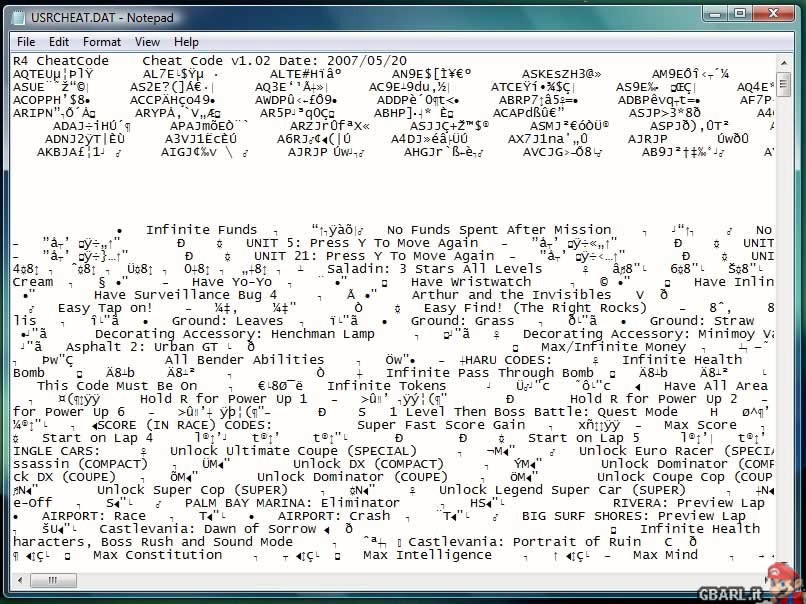Click "All Bender Abilities" text
The height and width of the screenshot is (604, 806).
click(x=245, y=360)
